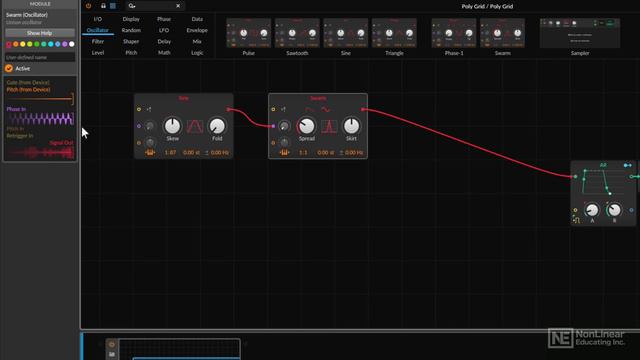Click the Sine module purple phase input port
The width and height of the screenshot is (640, 360).
139,126
